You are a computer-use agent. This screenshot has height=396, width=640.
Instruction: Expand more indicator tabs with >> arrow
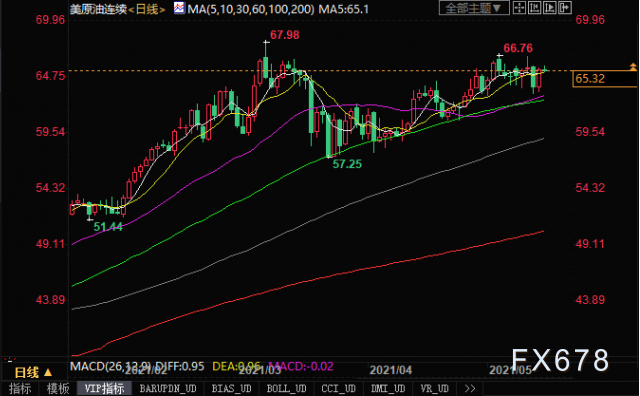470,389
